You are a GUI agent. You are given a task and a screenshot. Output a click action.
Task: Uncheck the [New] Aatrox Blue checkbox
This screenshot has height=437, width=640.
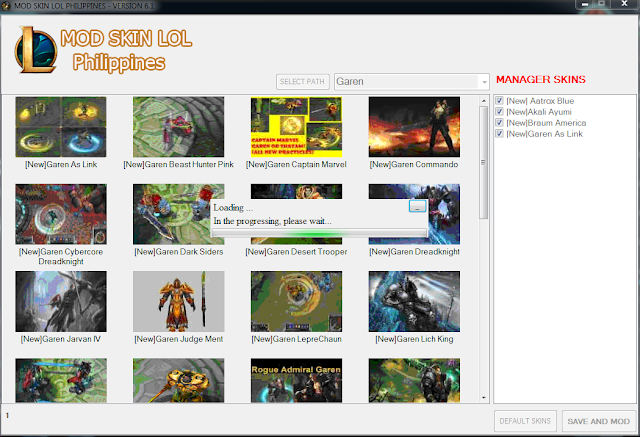[499, 101]
